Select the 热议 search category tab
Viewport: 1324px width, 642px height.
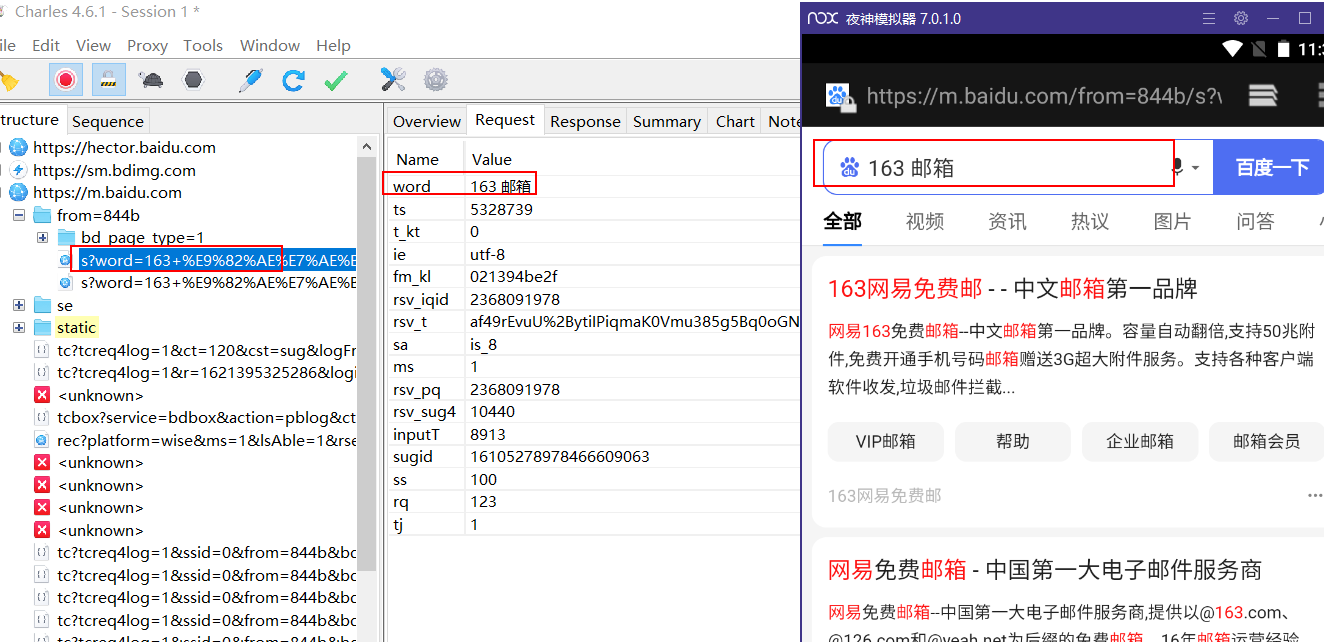coord(1090,221)
